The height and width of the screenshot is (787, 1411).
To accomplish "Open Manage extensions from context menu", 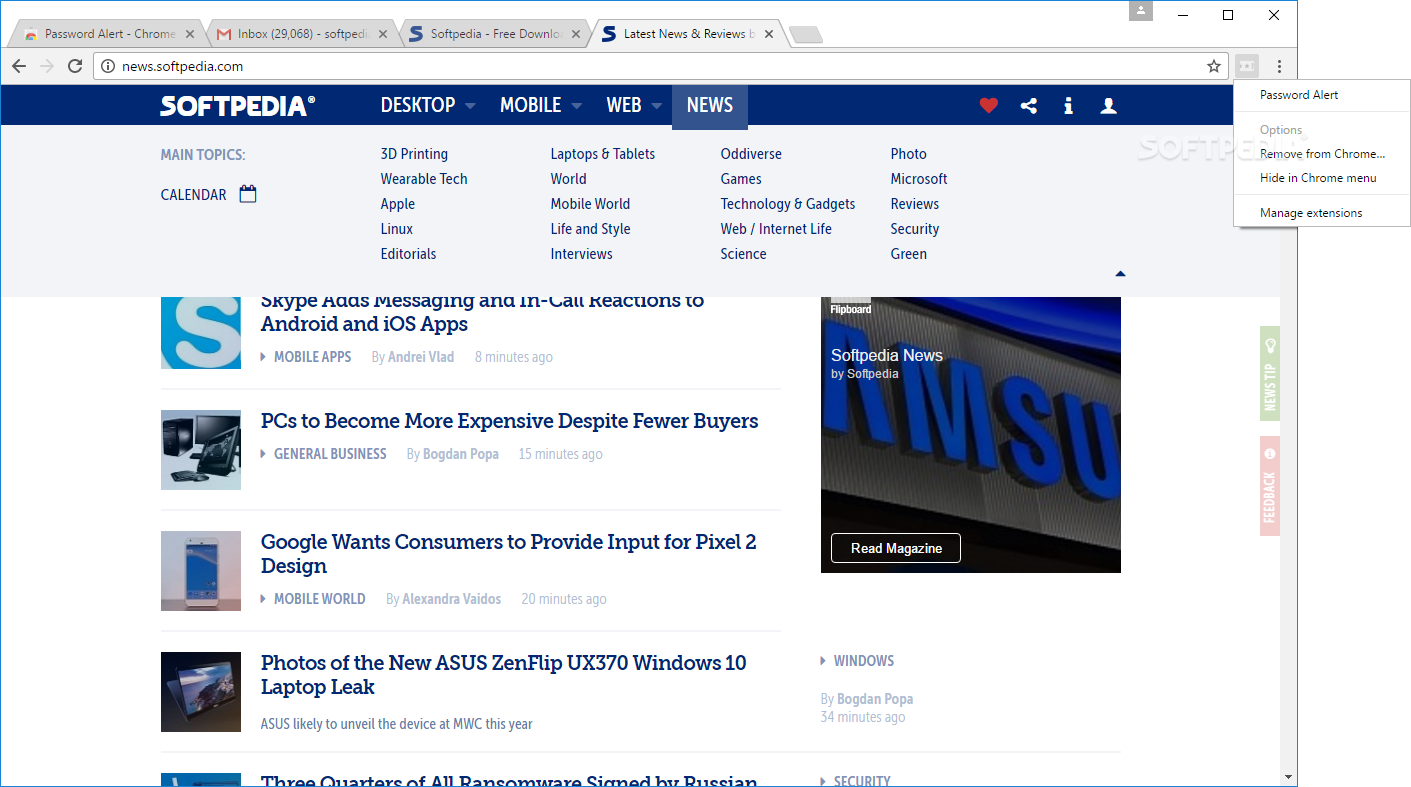I will point(1322,213).
